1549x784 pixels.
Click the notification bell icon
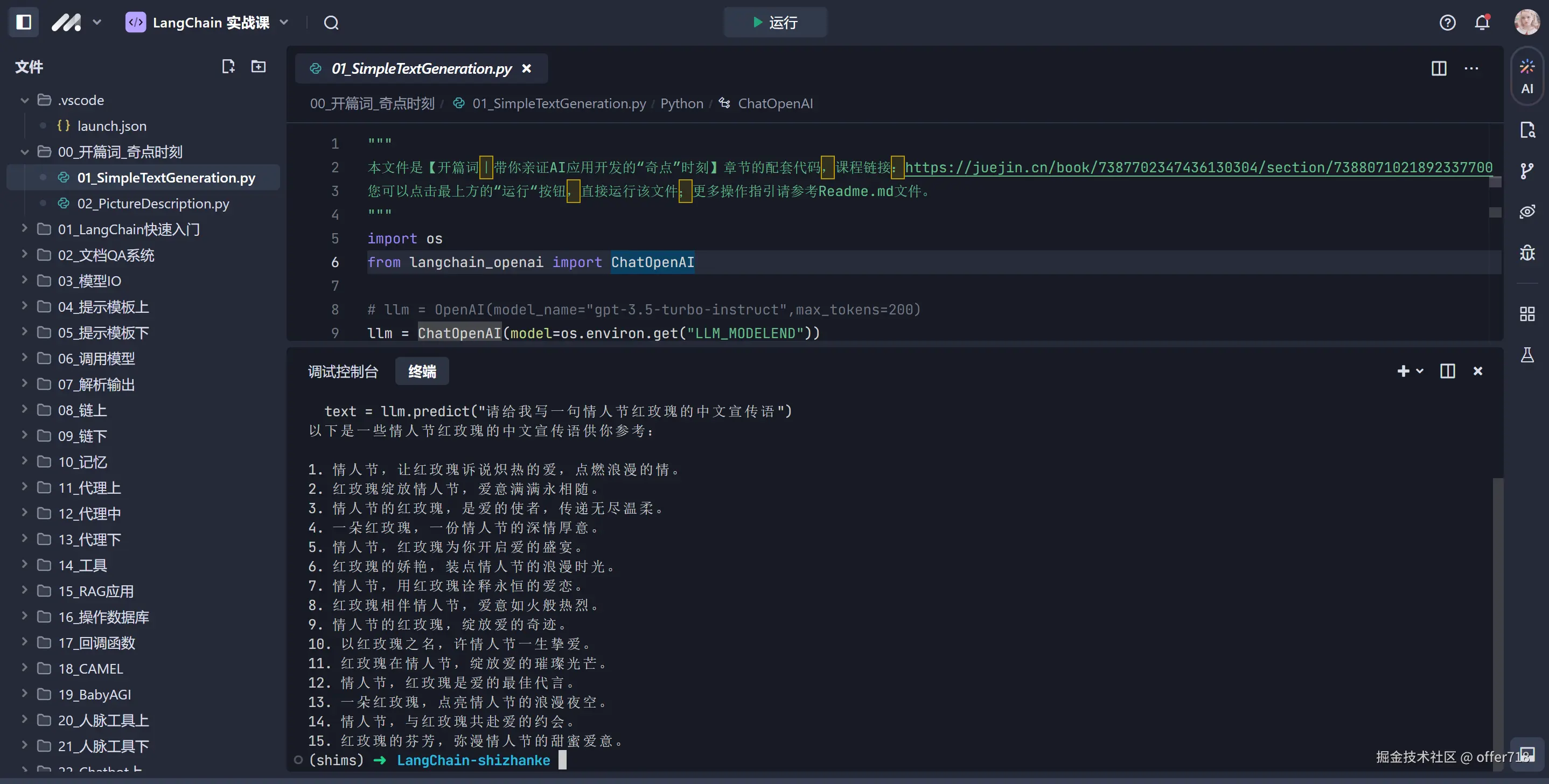(x=1482, y=23)
